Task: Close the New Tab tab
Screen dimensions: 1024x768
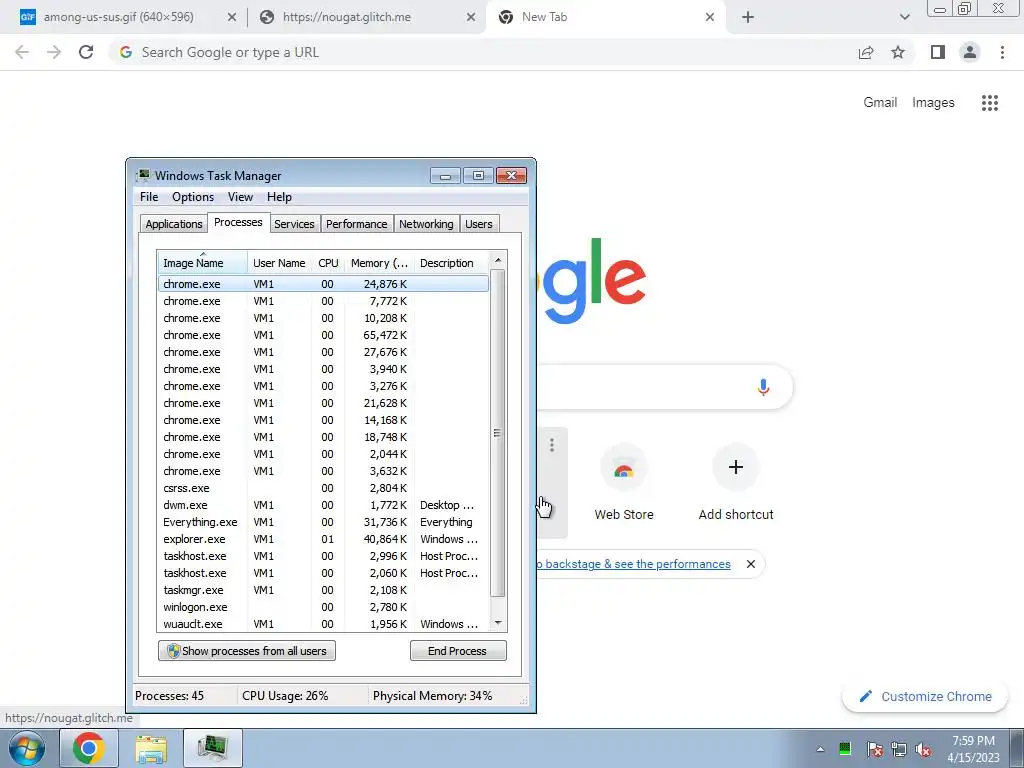Action: tap(710, 17)
